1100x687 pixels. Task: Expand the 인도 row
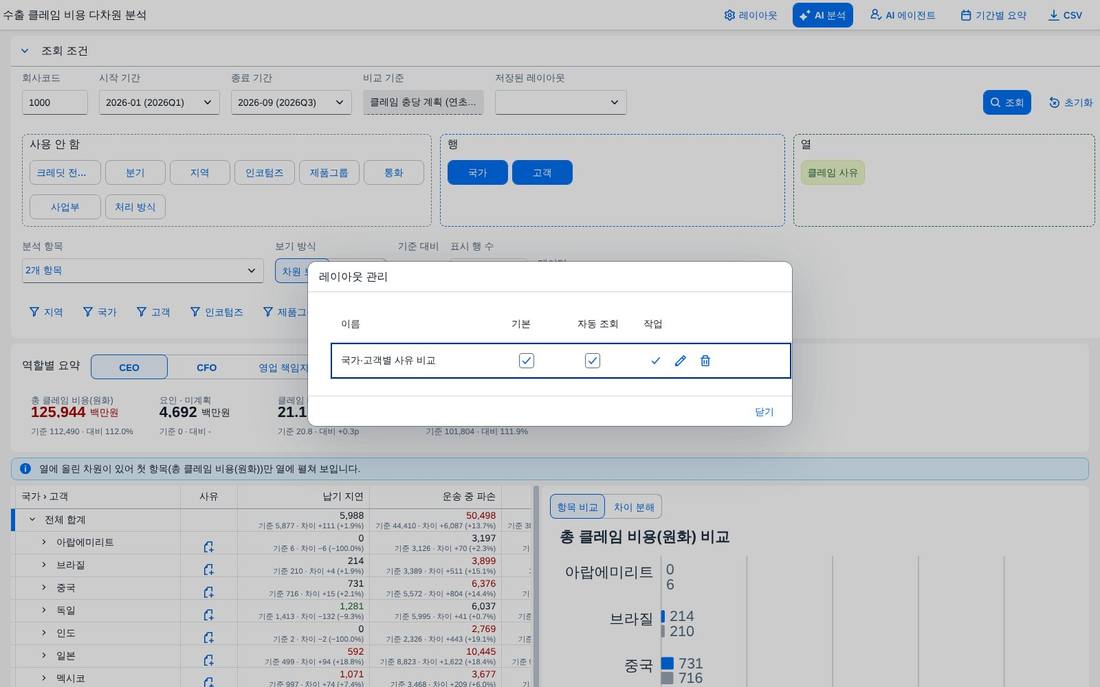[43, 633]
